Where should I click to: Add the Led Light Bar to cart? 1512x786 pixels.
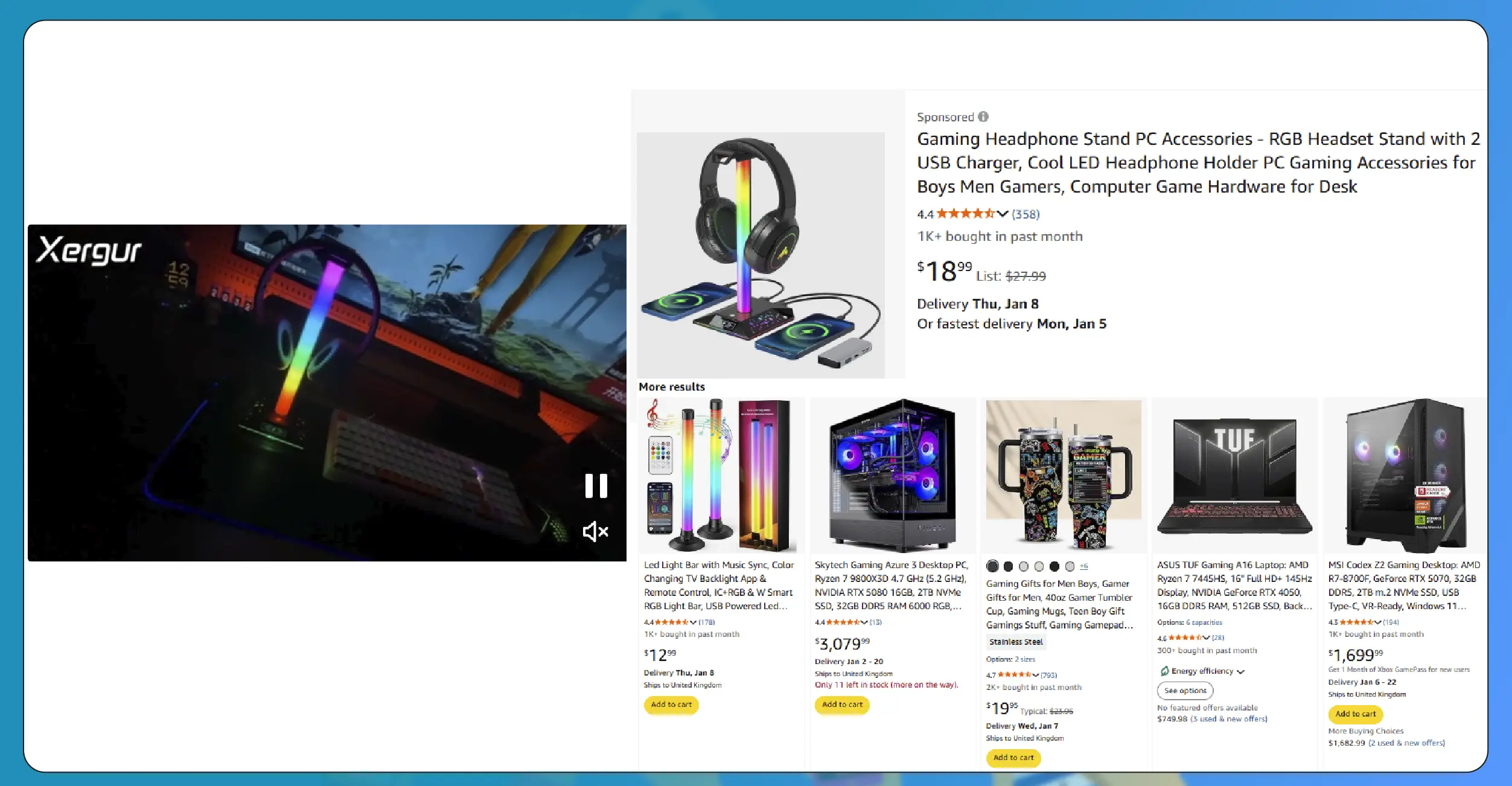click(671, 705)
